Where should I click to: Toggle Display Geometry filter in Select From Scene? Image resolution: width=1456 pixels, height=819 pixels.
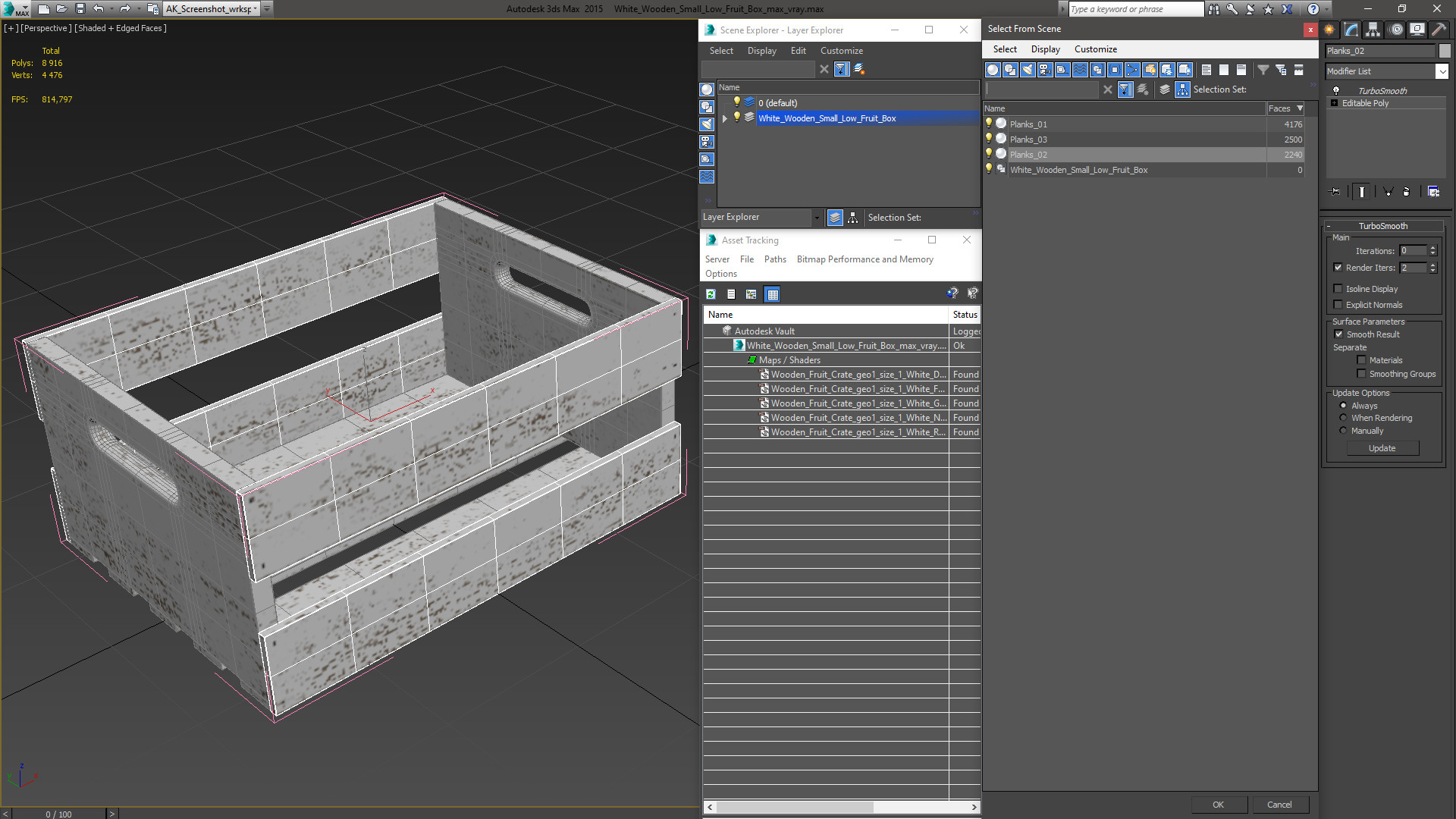click(x=993, y=70)
